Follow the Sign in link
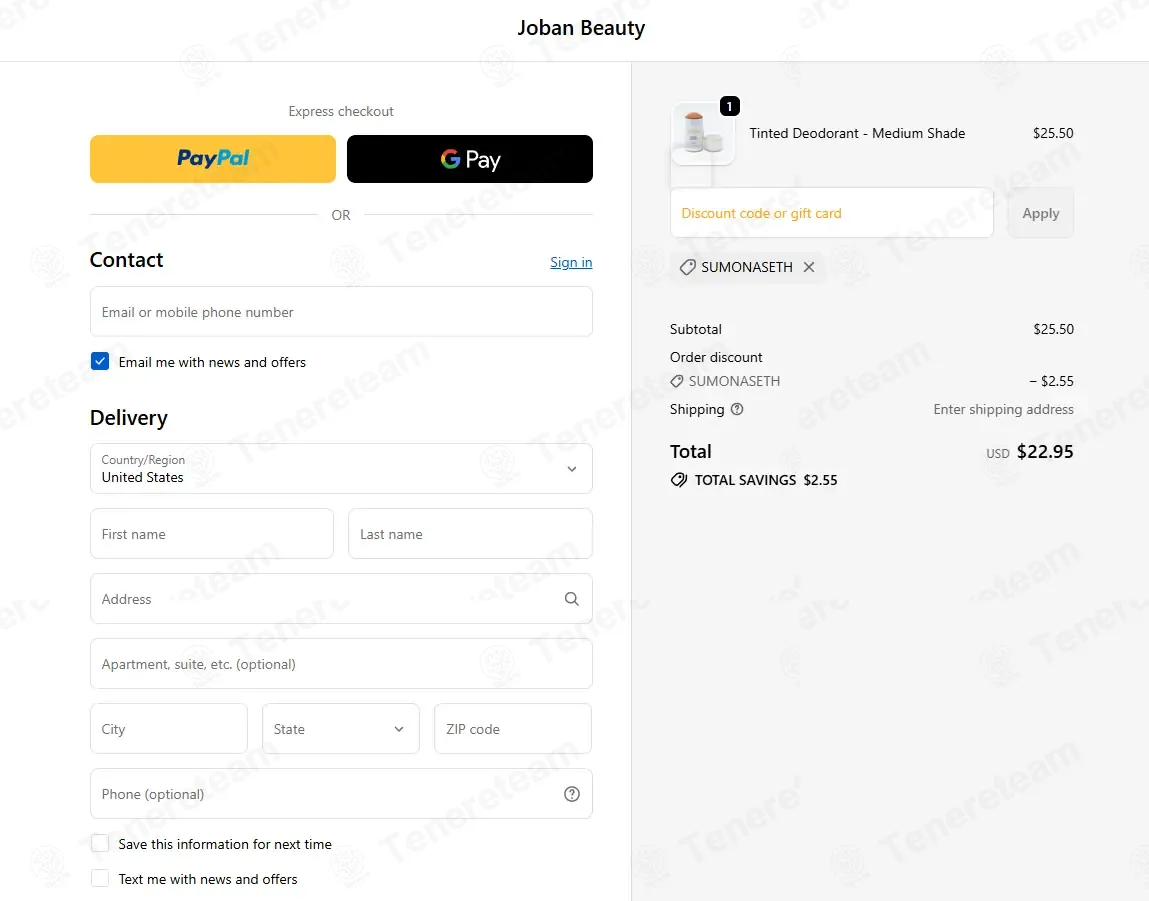 [571, 262]
